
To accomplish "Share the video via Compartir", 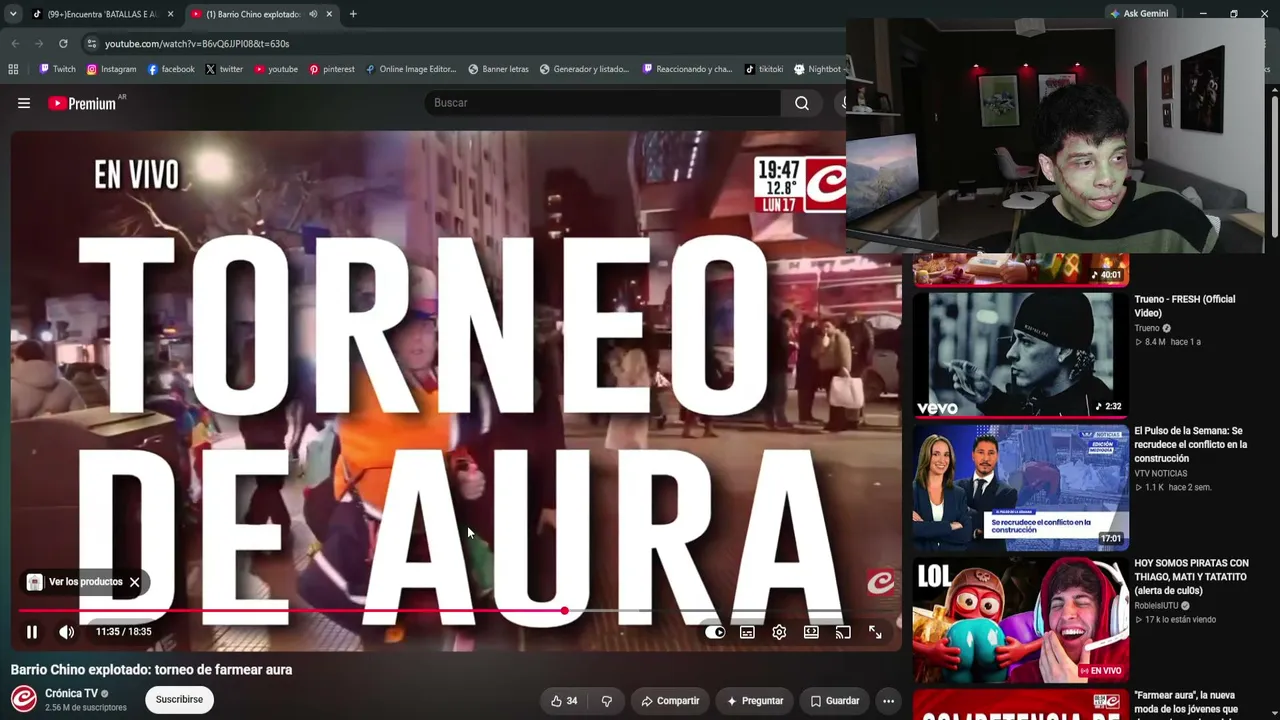I will point(670,701).
